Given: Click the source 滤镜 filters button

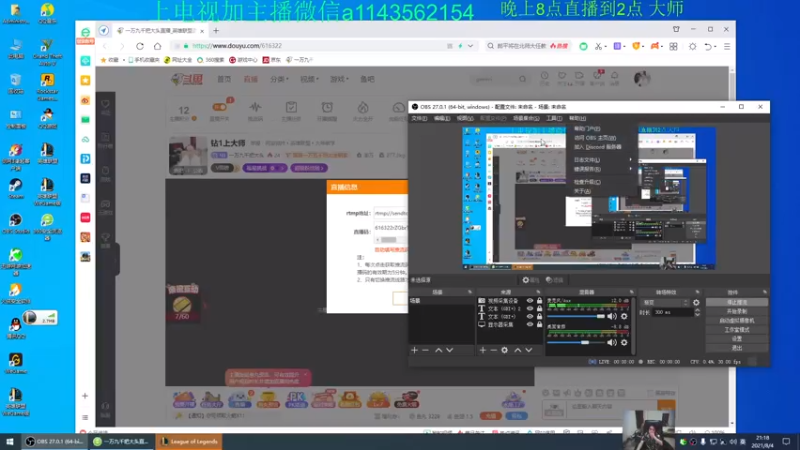Looking at the screenshot, I should 555,280.
